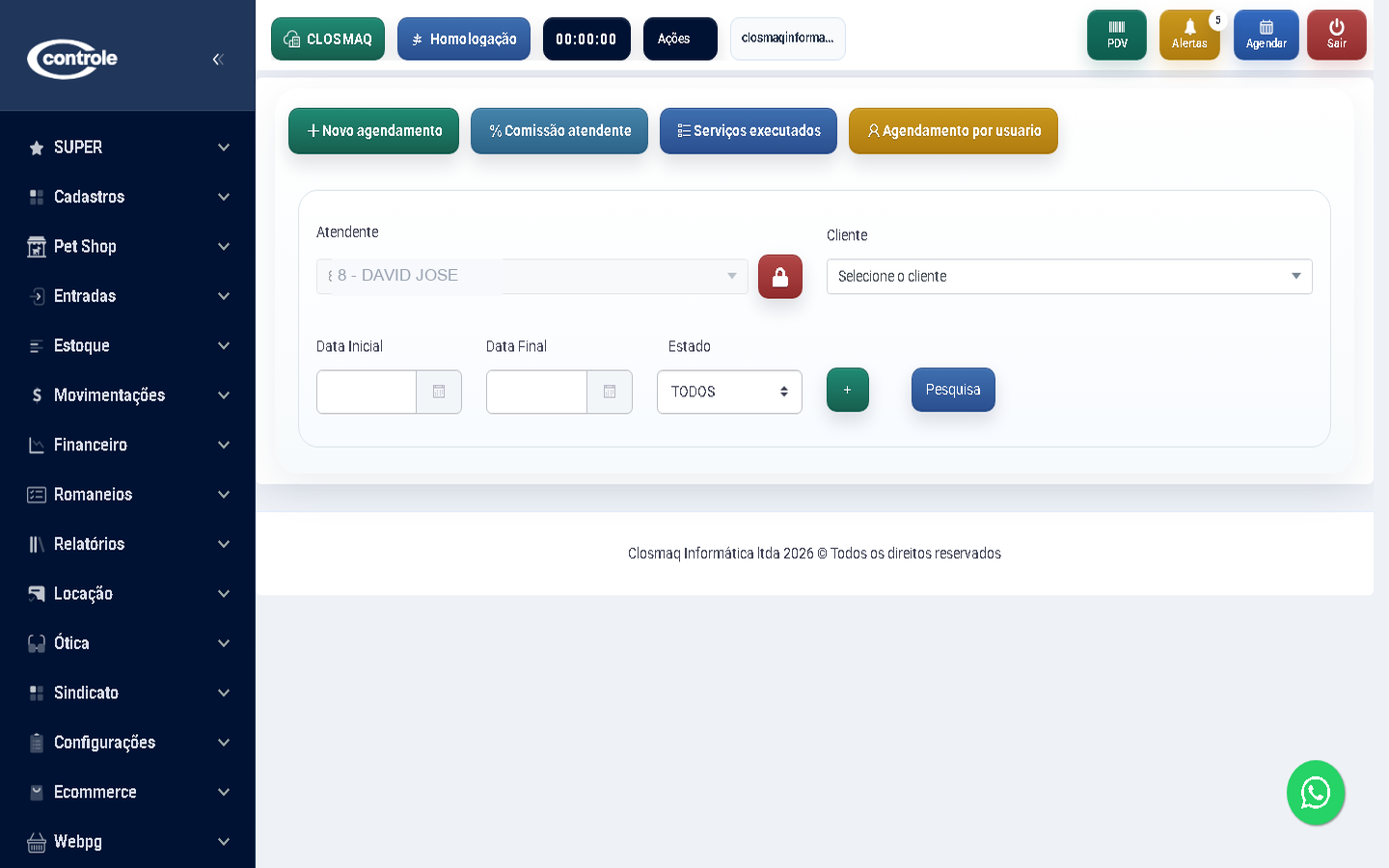The width and height of the screenshot is (1389, 868).
Task: Collapse the sidebar with double-chevron icon
Action: click(x=217, y=59)
